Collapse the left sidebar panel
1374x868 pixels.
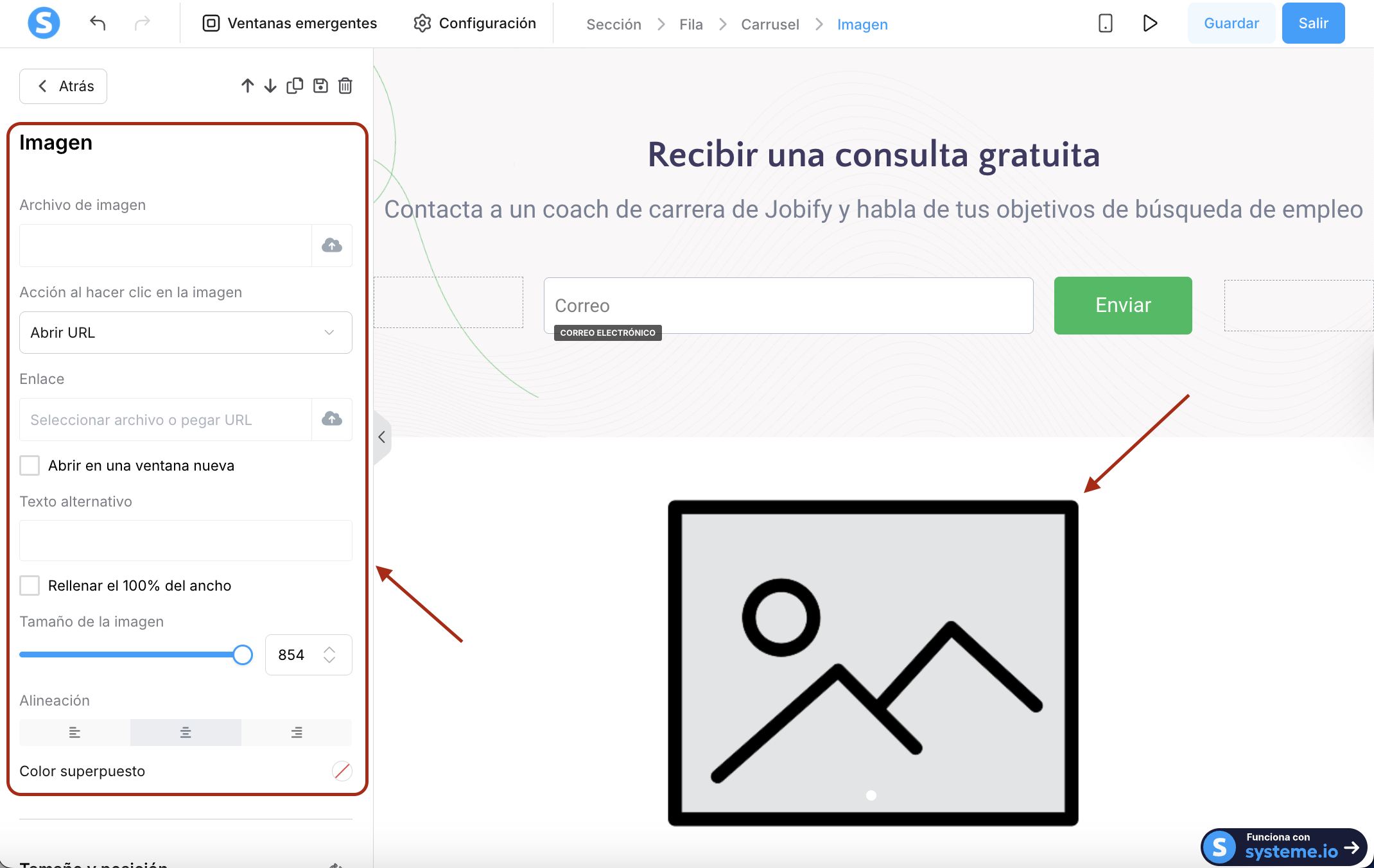[381, 437]
